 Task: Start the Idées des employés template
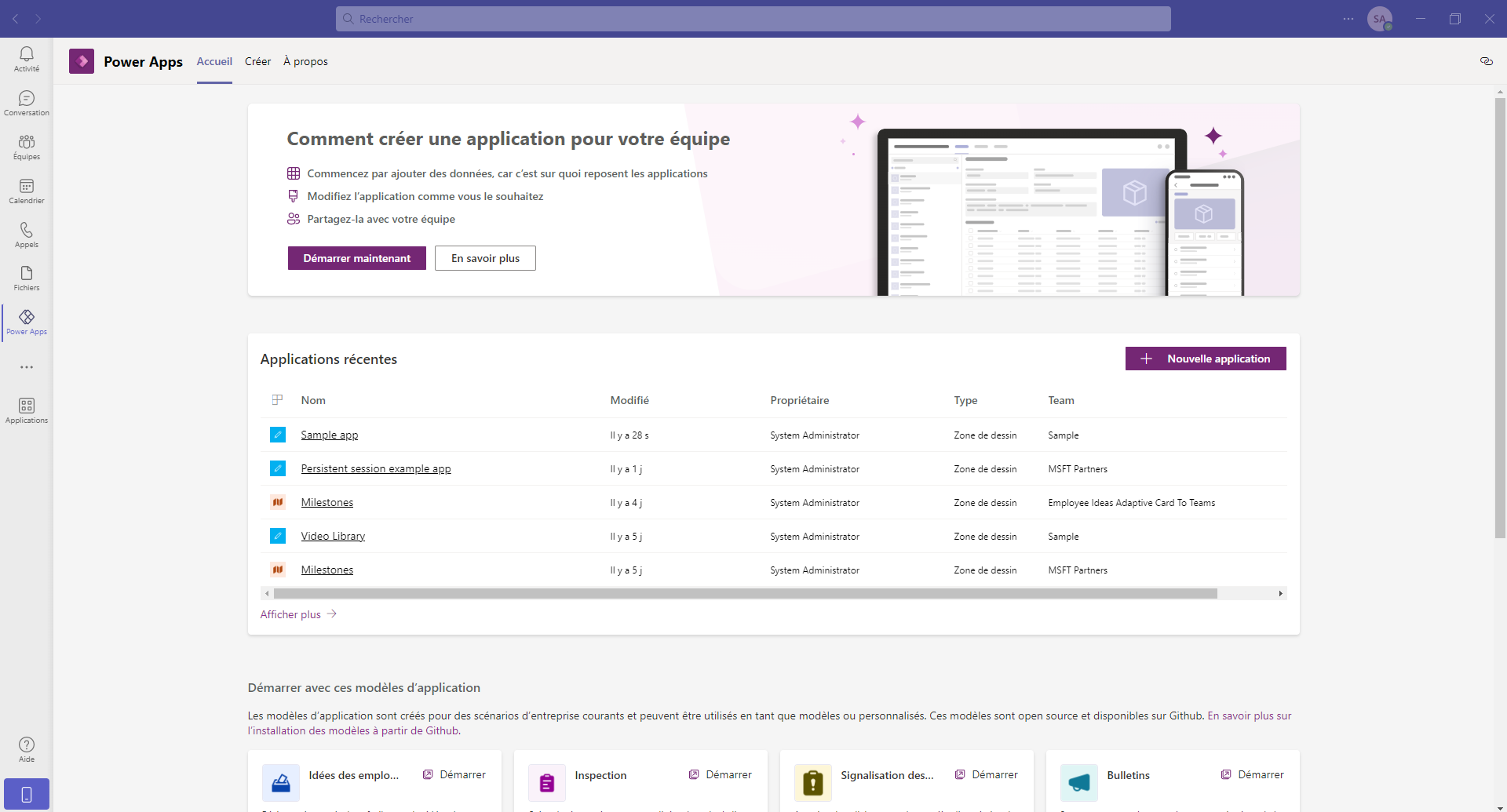click(454, 774)
